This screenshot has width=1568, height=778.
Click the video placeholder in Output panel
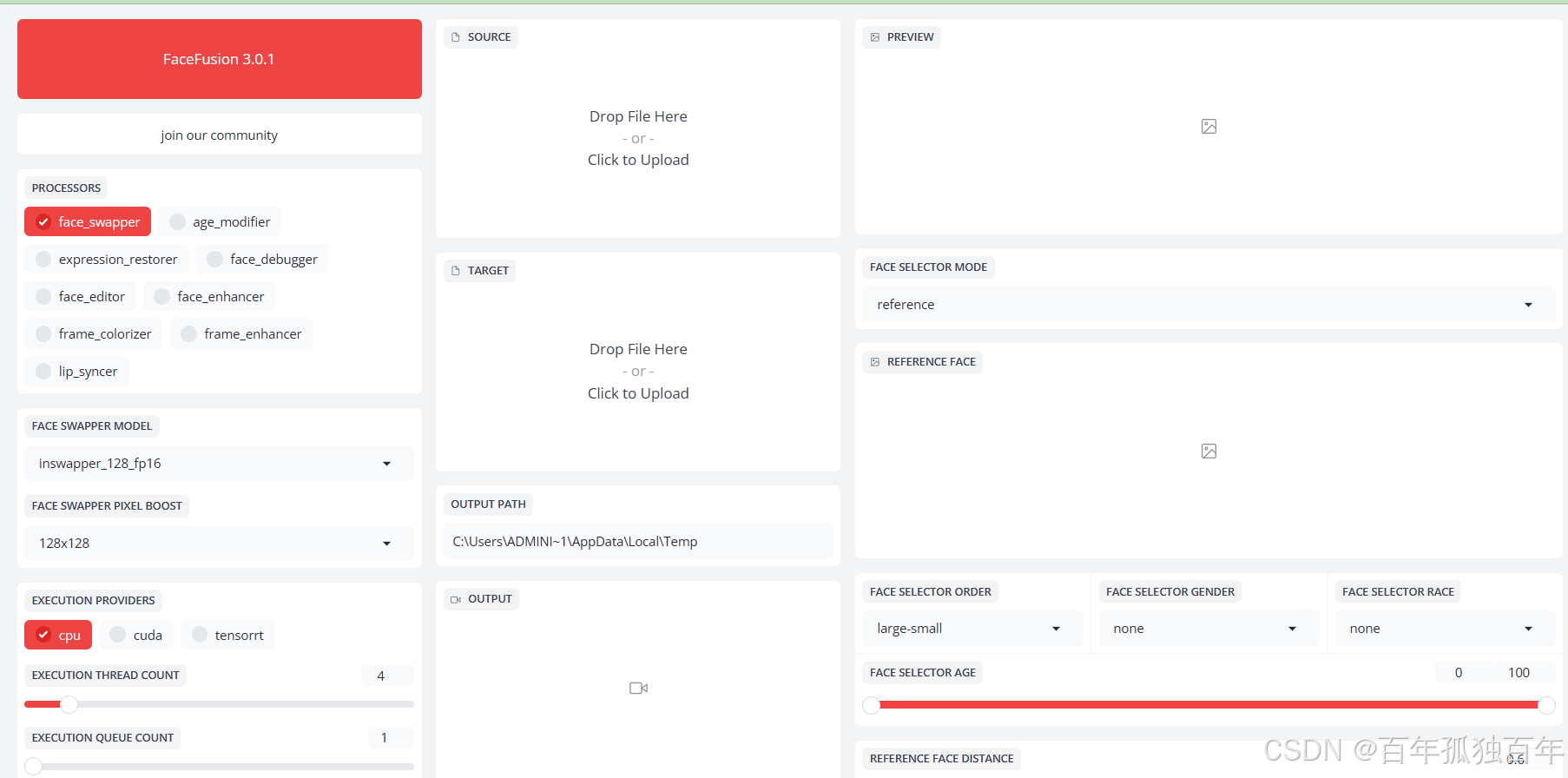point(638,688)
